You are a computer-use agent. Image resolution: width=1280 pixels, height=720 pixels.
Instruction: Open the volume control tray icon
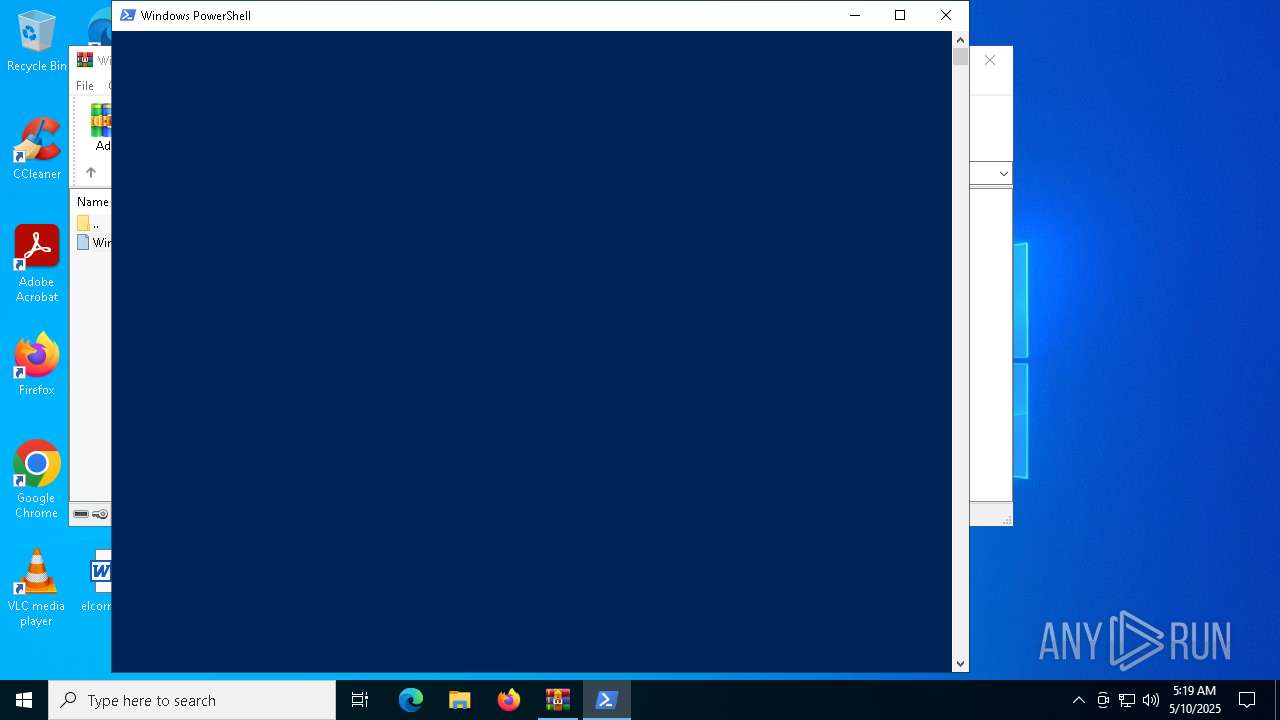tap(1151, 700)
